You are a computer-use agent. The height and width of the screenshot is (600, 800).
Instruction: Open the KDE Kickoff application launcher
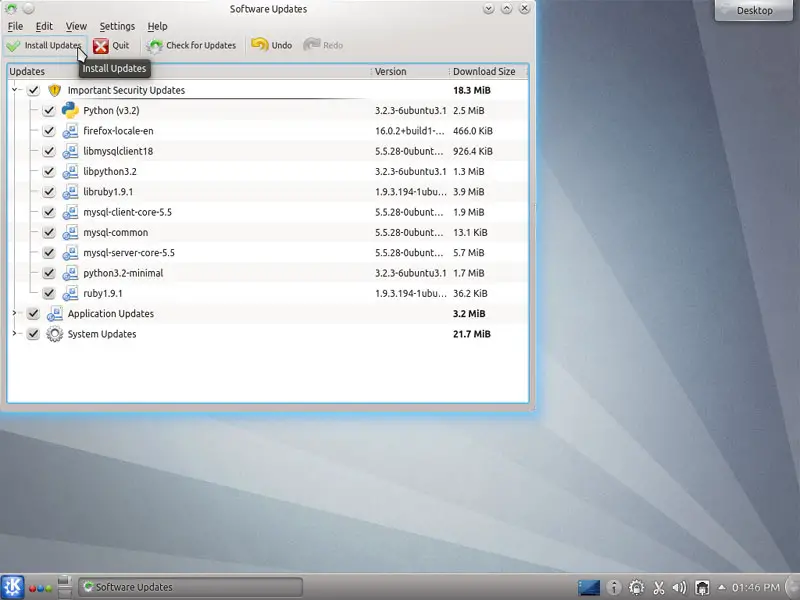click(x=12, y=587)
